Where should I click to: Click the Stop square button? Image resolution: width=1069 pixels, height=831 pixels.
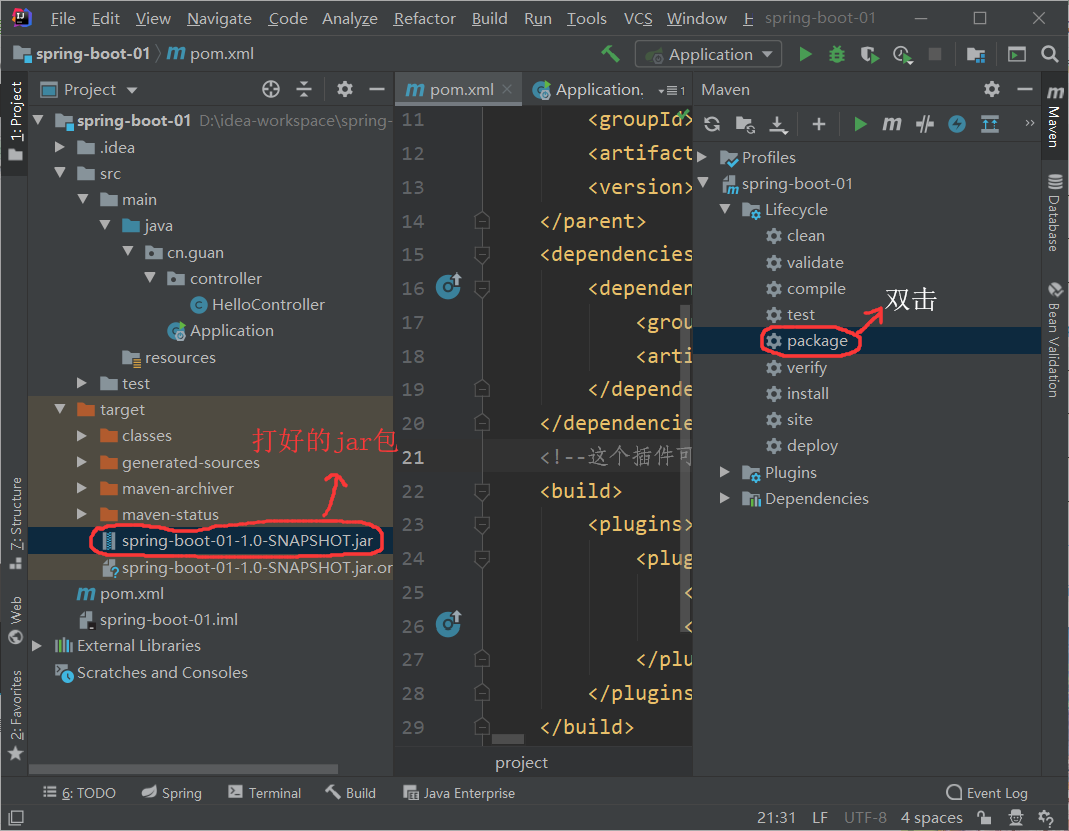point(935,54)
